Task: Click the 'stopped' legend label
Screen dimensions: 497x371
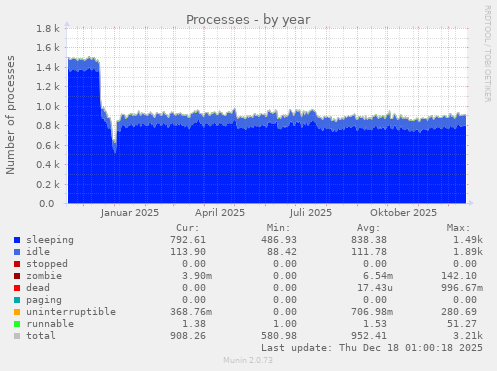Action: (x=47, y=264)
